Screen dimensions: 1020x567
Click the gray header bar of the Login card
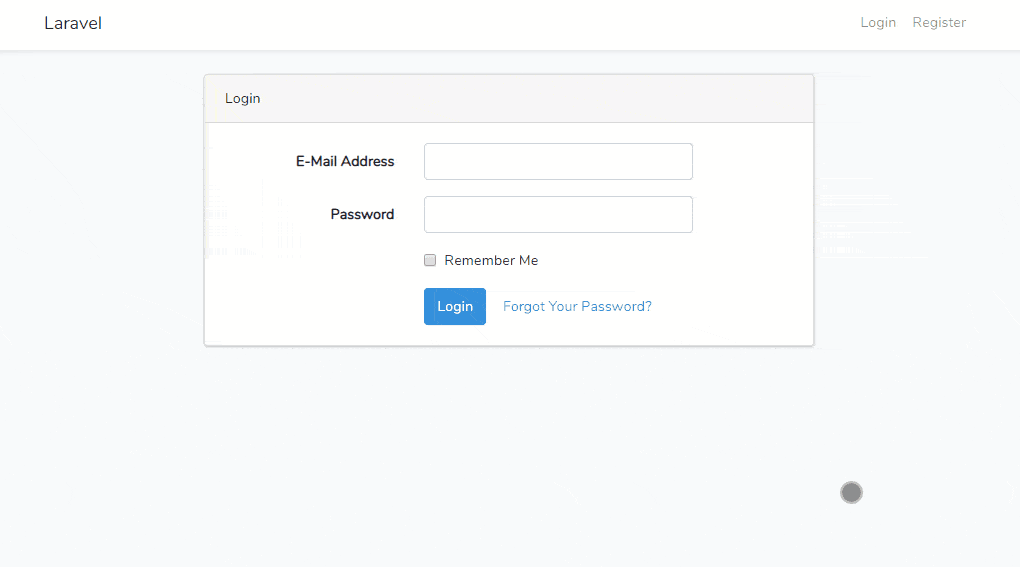pos(509,98)
